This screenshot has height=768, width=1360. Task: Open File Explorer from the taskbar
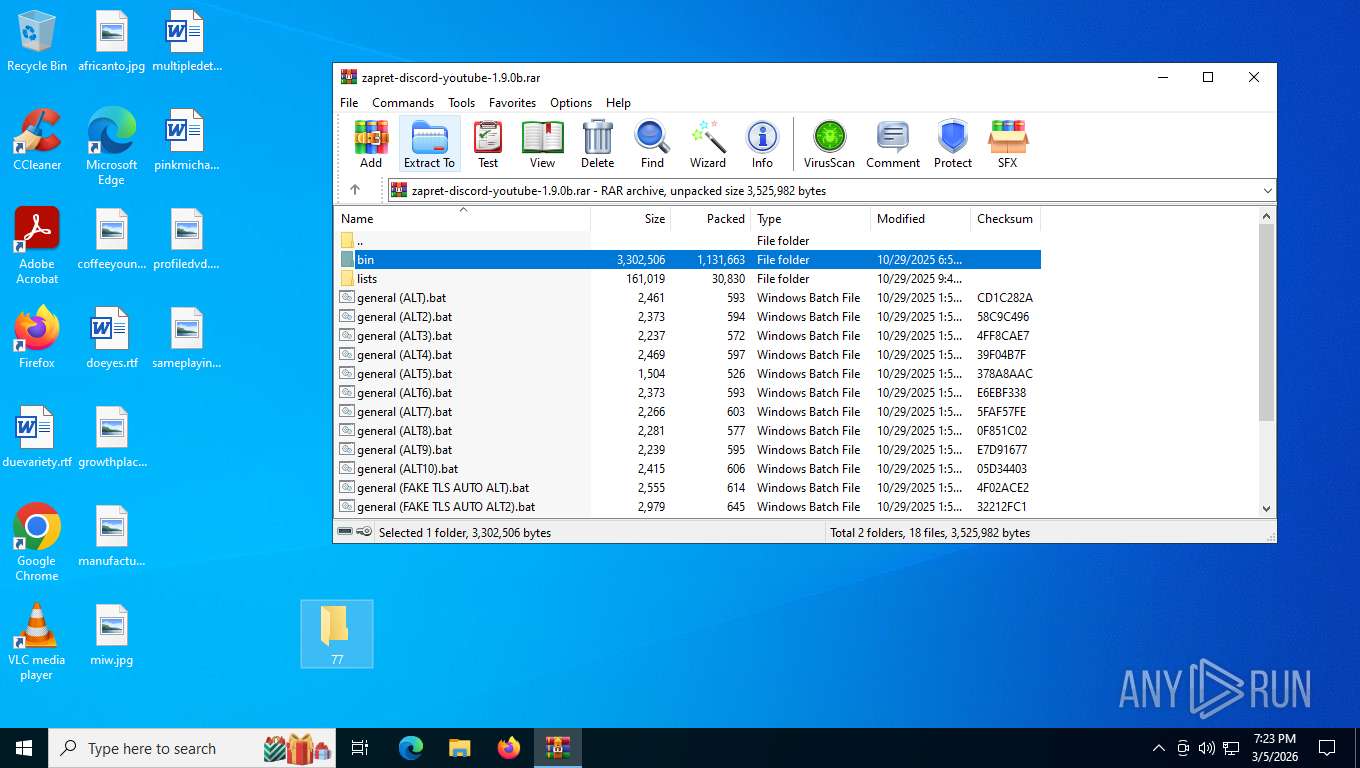459,748
